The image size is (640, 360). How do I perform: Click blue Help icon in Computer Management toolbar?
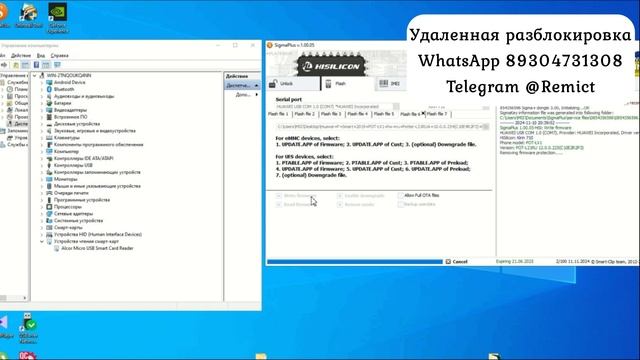click(36, 65)
